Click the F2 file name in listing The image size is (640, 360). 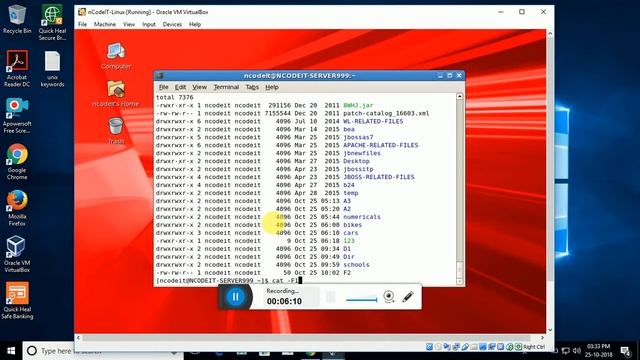pyautogui.click(x=347, y=273)
